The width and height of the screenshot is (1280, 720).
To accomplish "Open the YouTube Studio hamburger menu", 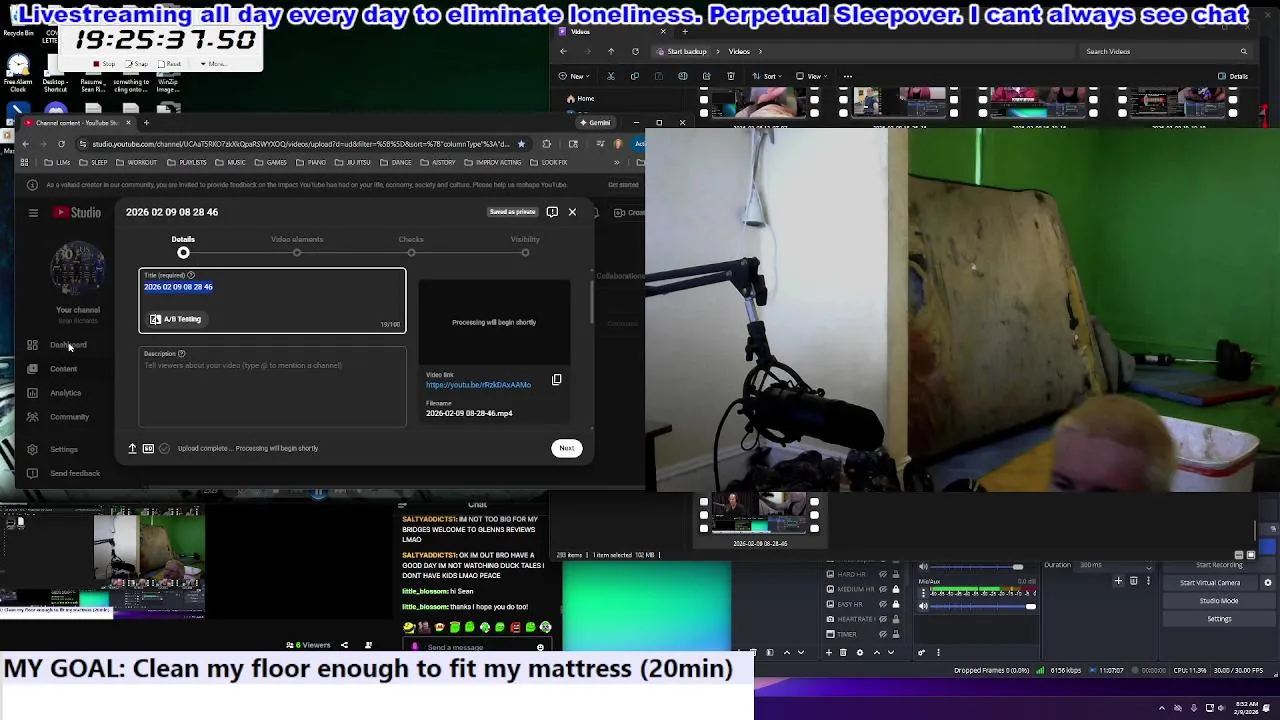I will click(x=33, y=212).
